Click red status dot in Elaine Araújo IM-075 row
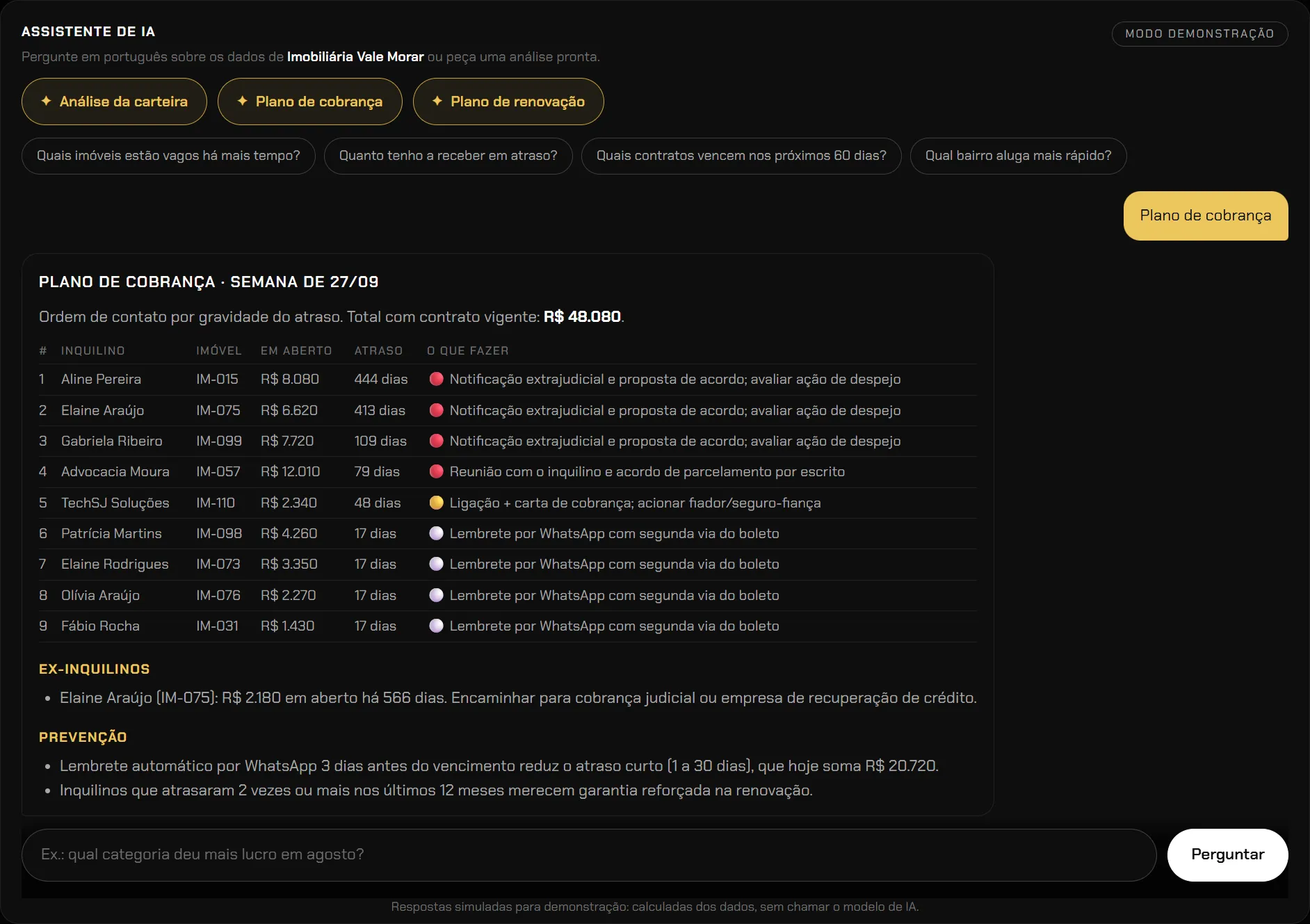The image size is (1310, 924). pos(437,410)
